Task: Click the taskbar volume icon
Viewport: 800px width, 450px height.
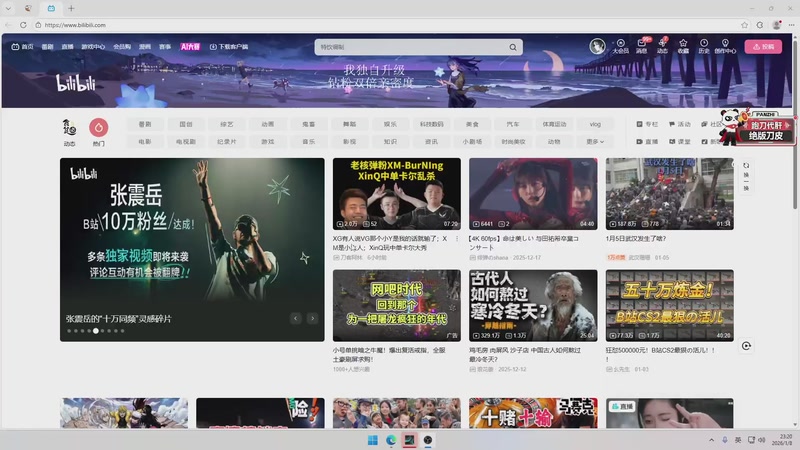Action: coord(762,440)
